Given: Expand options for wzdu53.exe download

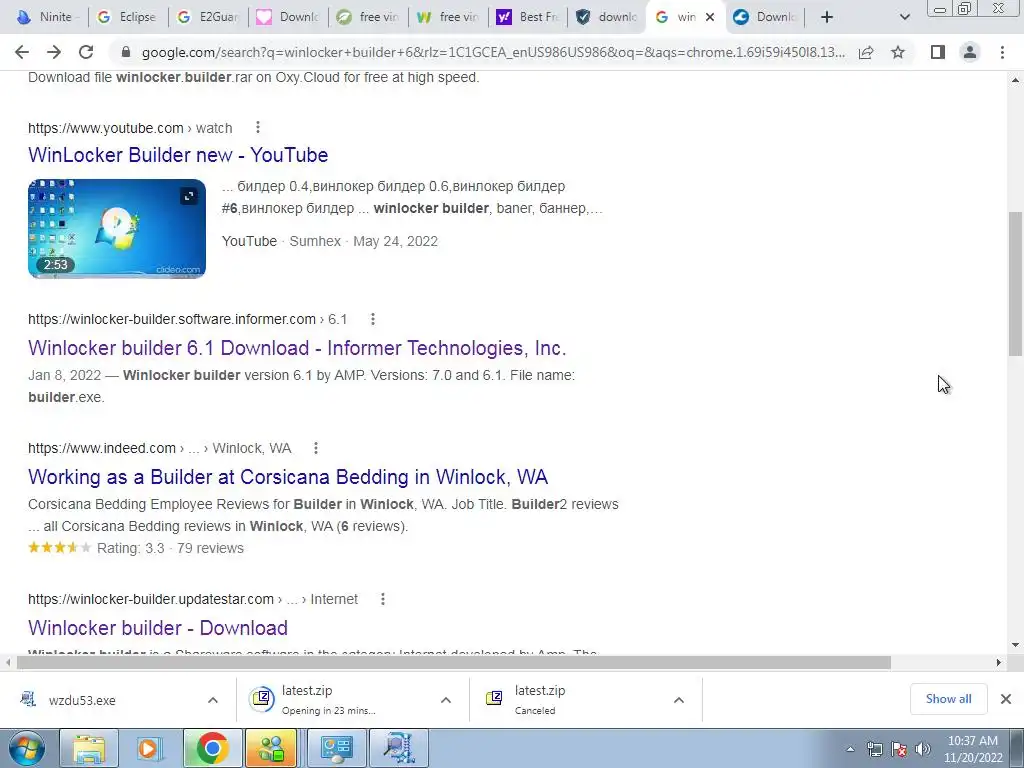Looking at the screenshot, I should coord(213,700).
